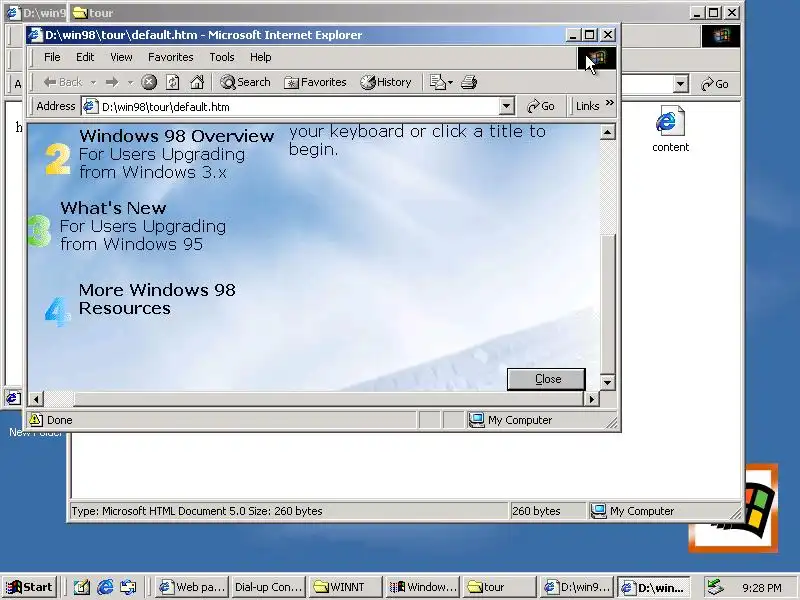
Task: Click the Start button
Action: coord(29,587)
